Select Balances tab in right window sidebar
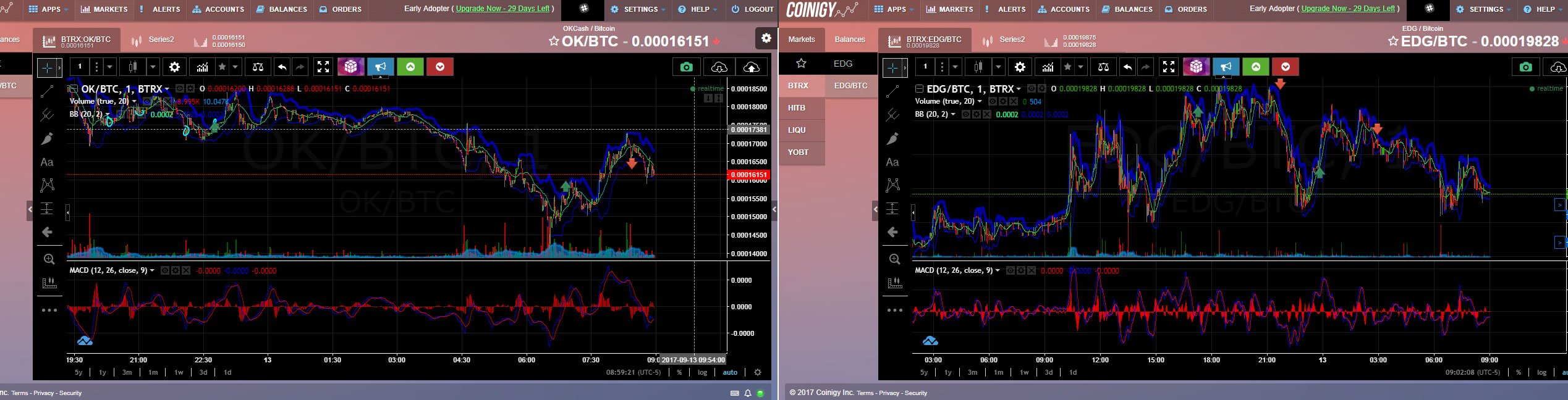This screenshot has width=1568, height=400. pos(850,39)
